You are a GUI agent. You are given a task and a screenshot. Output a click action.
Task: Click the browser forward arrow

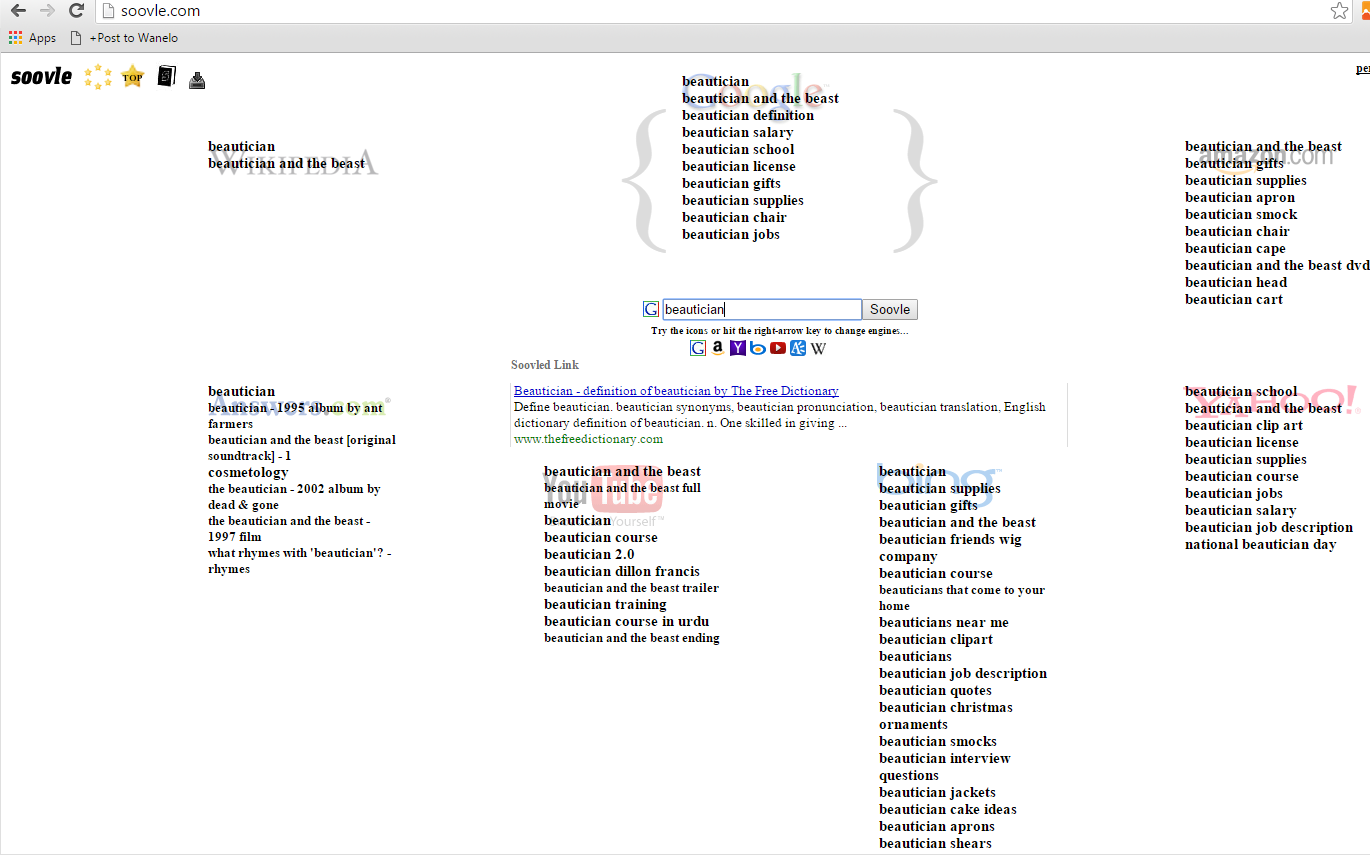click(47, 11)
